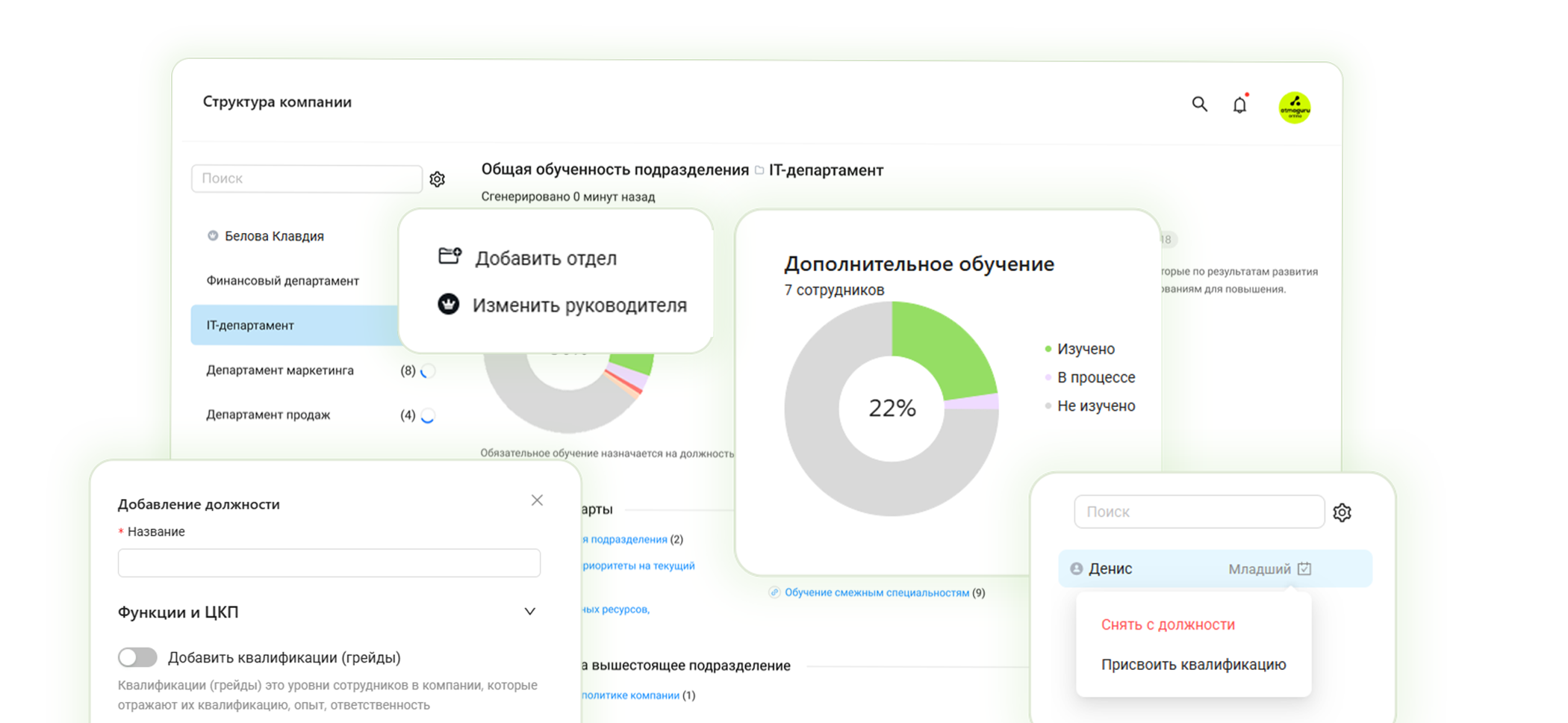Choose Добавить отдел from the menu

coord(546,258)
